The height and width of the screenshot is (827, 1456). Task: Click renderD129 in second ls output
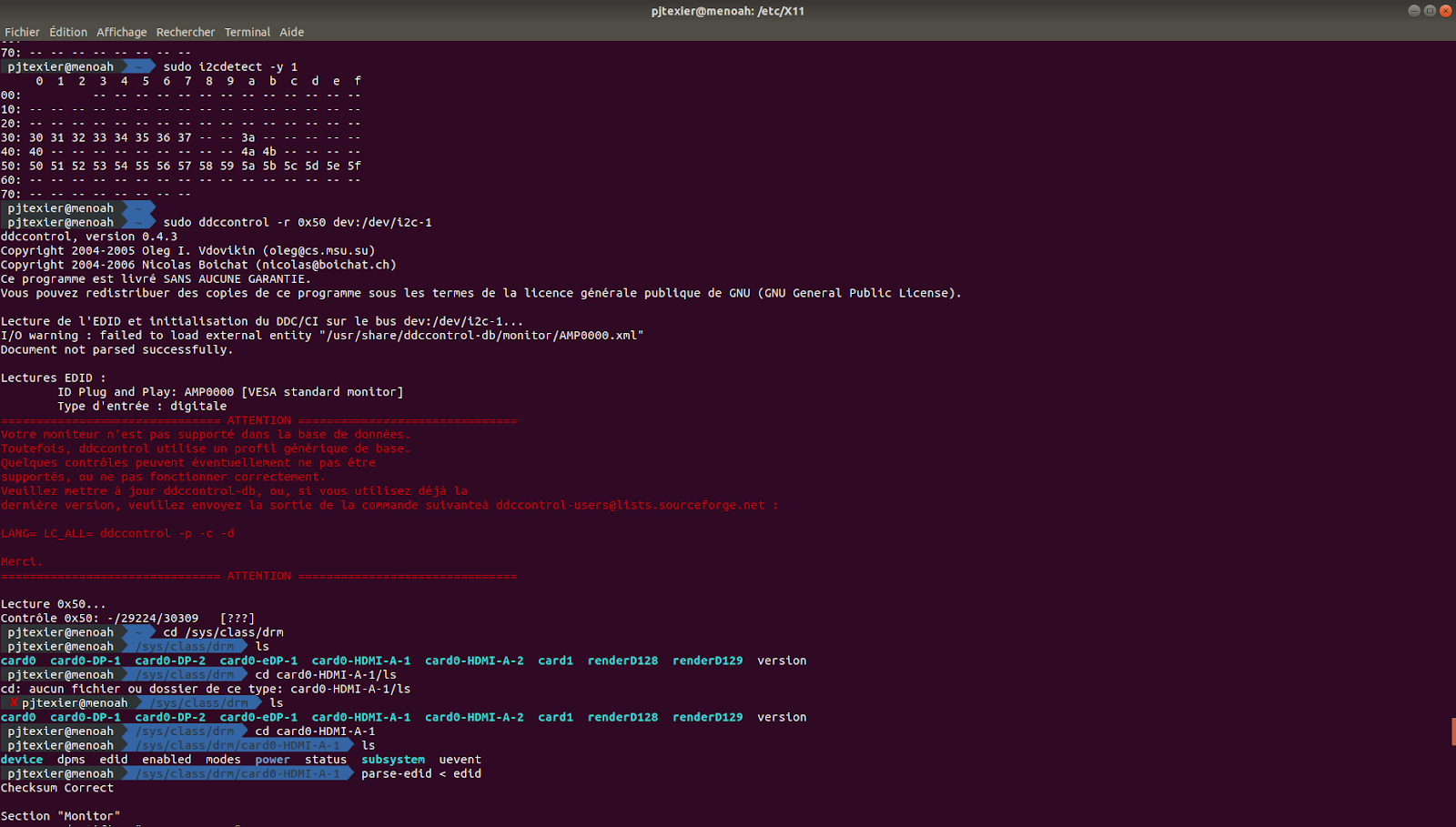pyautogui.click(x=707, y=717)
